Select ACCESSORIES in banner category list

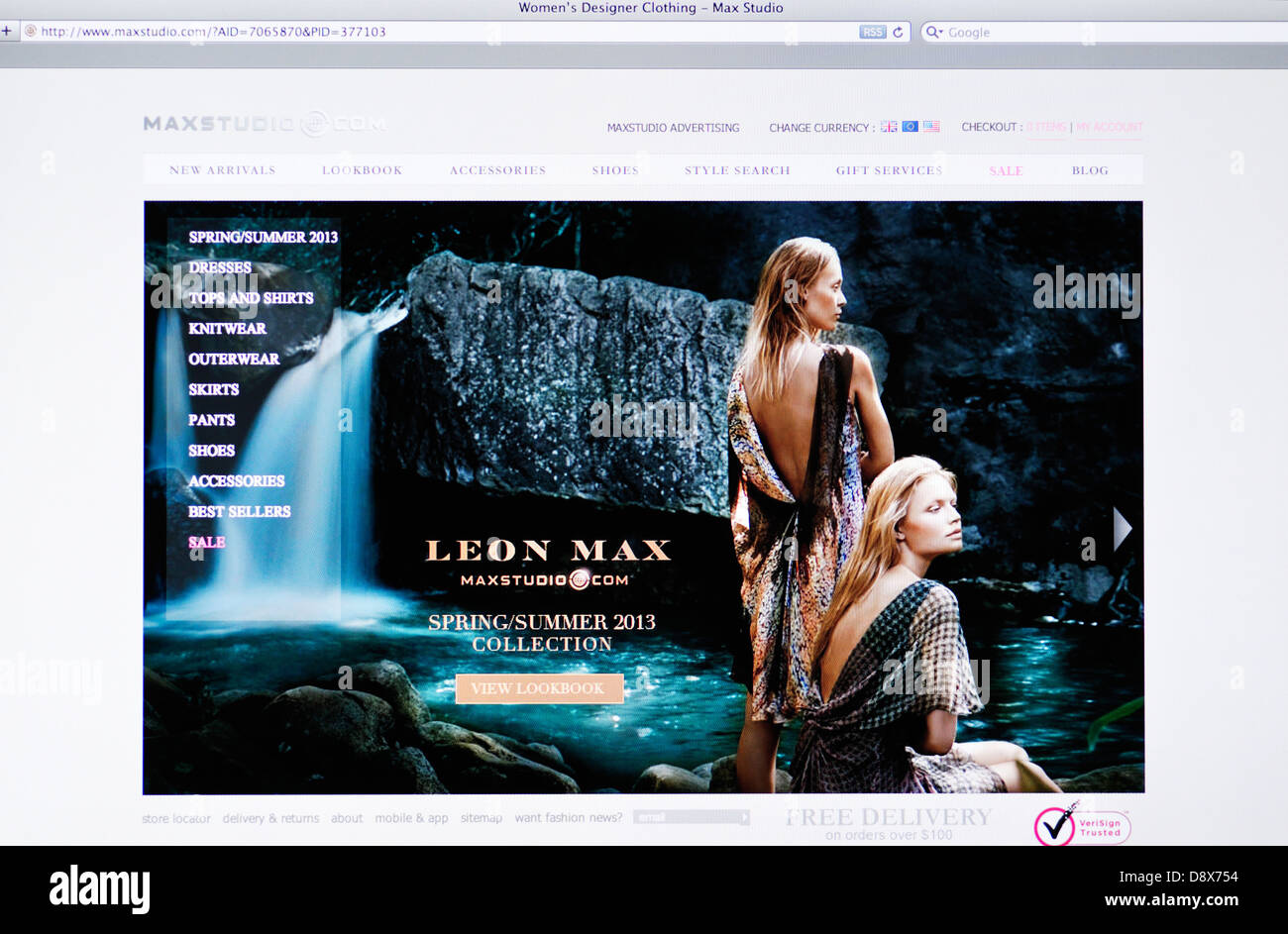pos(236,481)
